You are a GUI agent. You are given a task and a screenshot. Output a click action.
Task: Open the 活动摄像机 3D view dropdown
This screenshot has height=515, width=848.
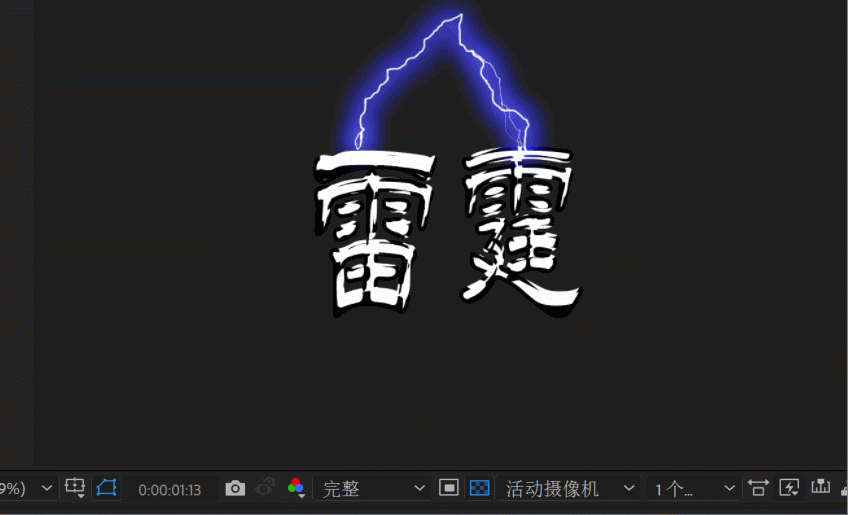pos(568,488)
